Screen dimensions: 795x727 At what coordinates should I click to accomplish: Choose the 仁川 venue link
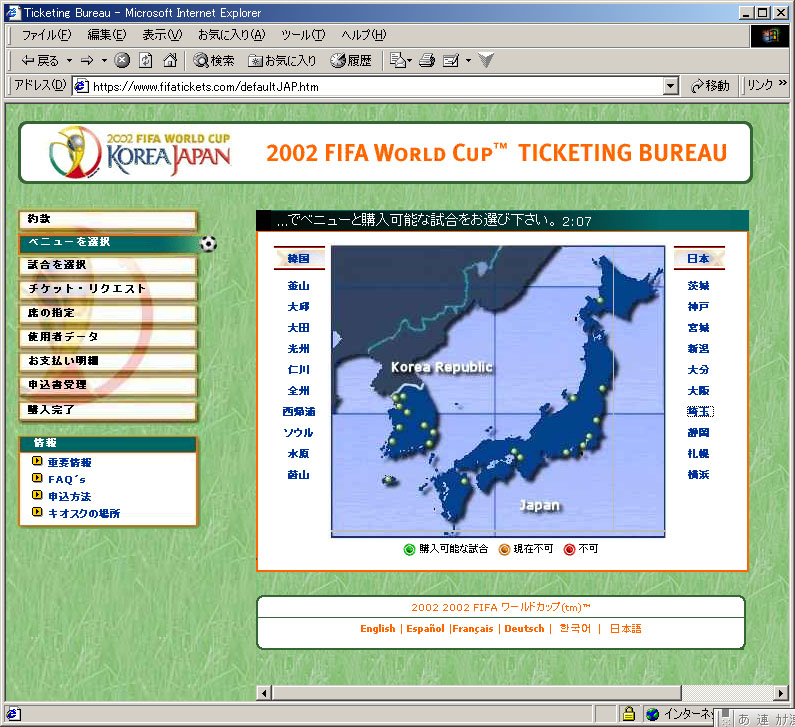[x=299, y=370]
